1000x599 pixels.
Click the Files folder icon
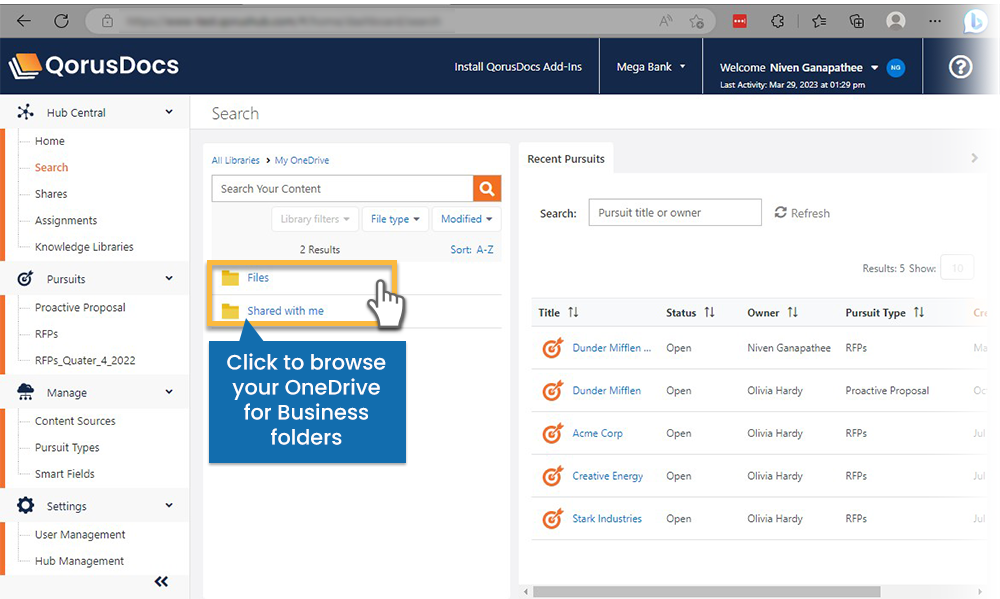(x=230, y=277)
